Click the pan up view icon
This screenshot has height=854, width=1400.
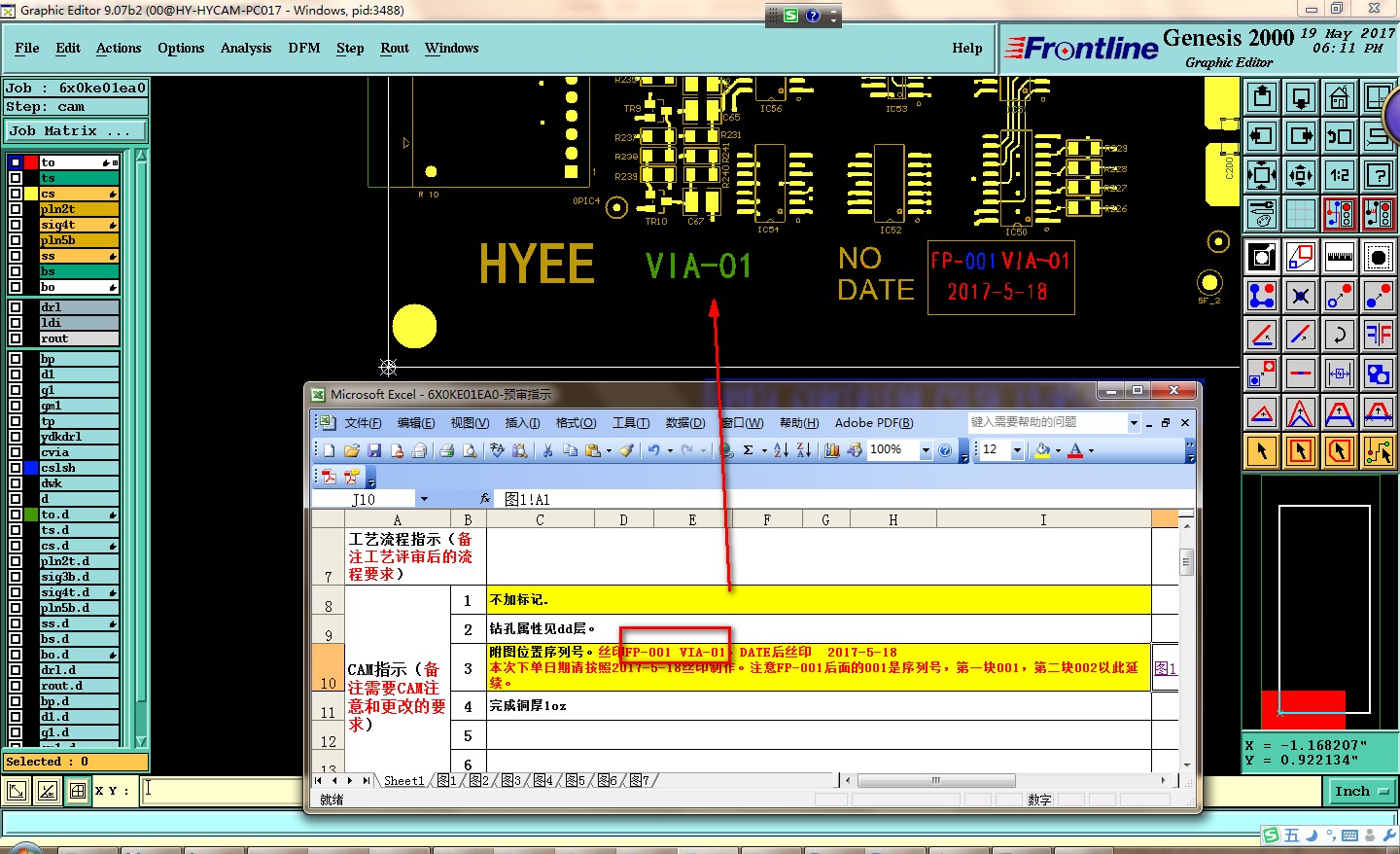[x=1262, y=97]
